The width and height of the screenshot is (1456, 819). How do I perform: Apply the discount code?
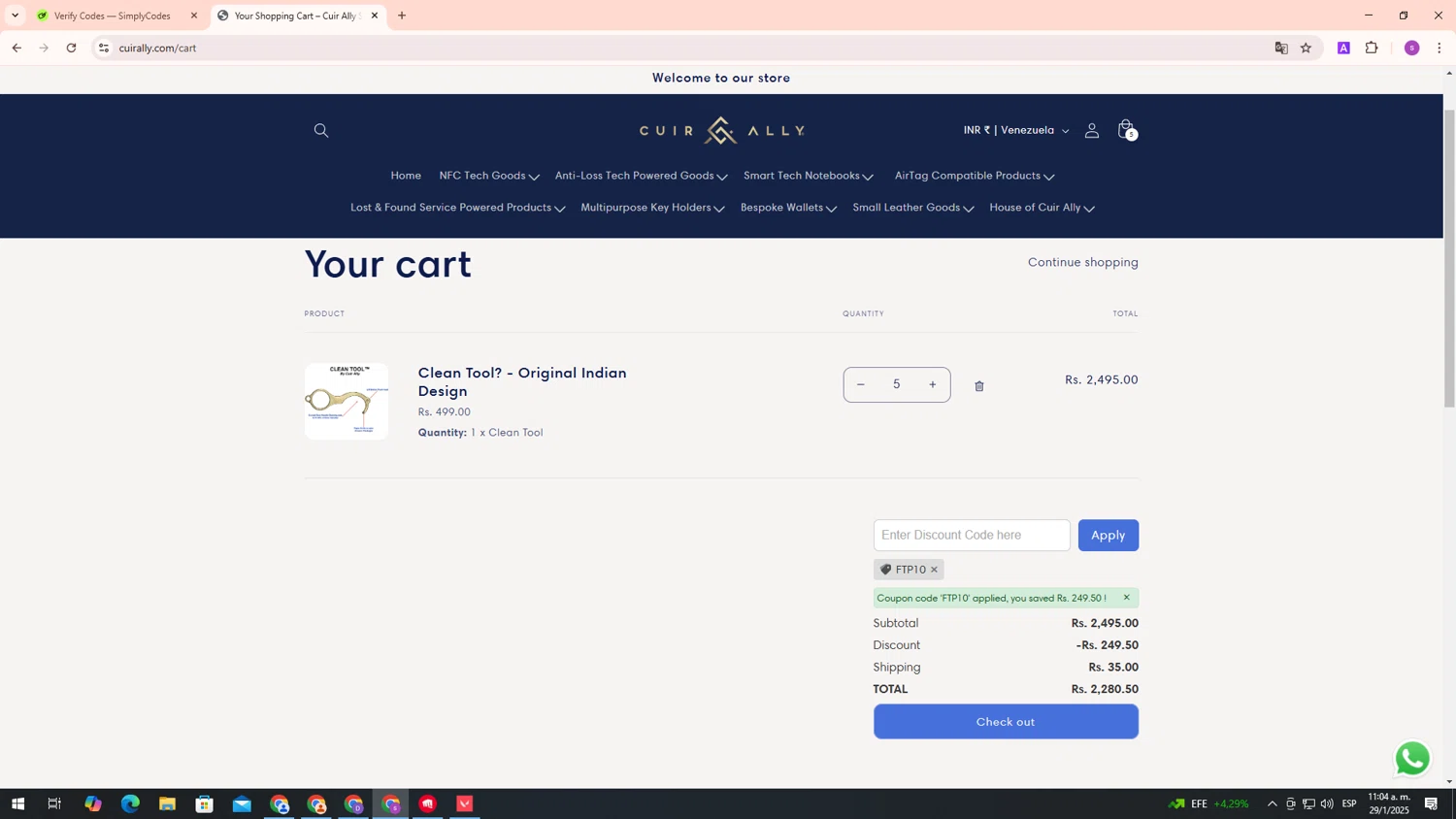pos(1108,536)
